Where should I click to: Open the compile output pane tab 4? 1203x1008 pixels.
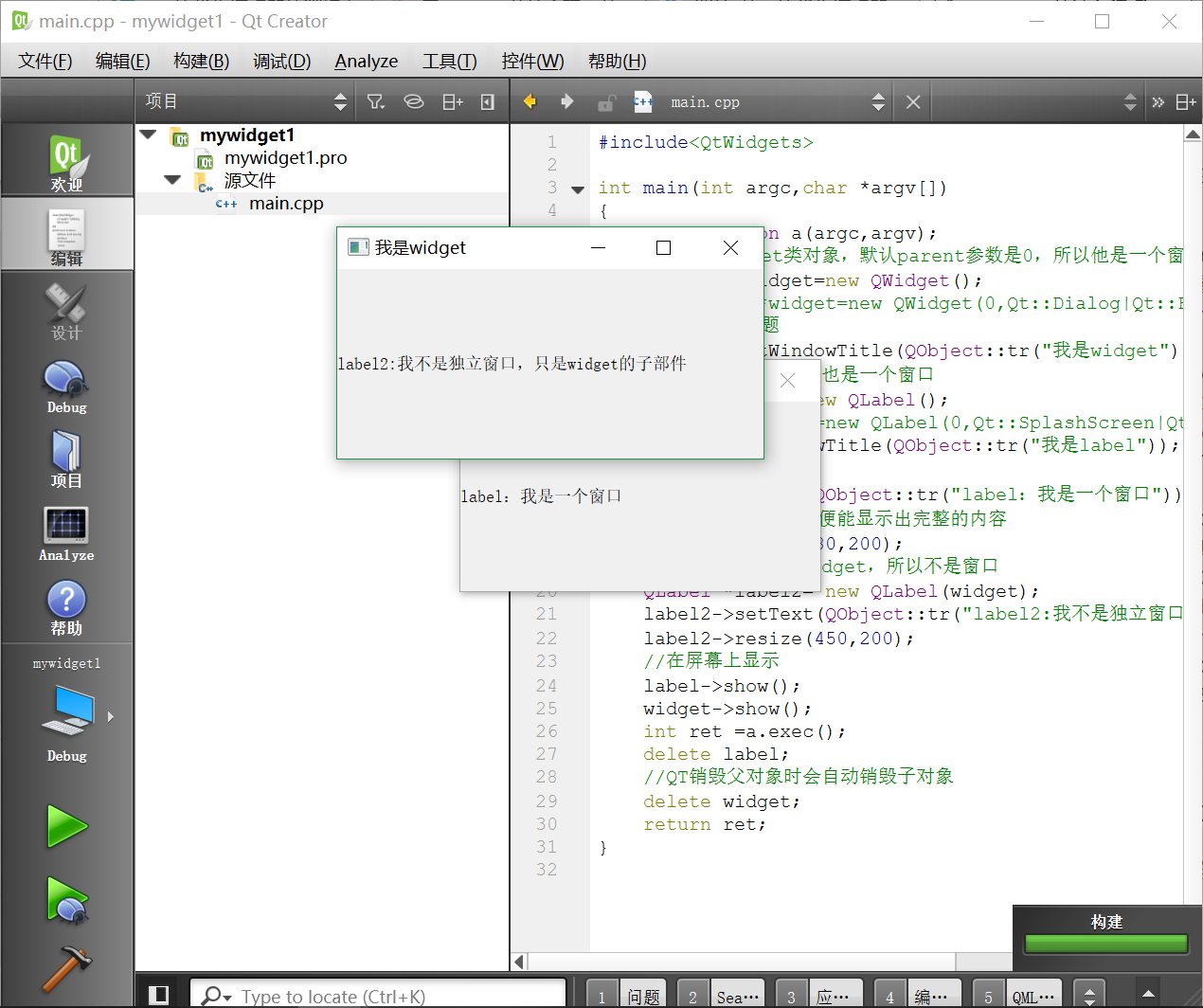click(x=917, y=995)
